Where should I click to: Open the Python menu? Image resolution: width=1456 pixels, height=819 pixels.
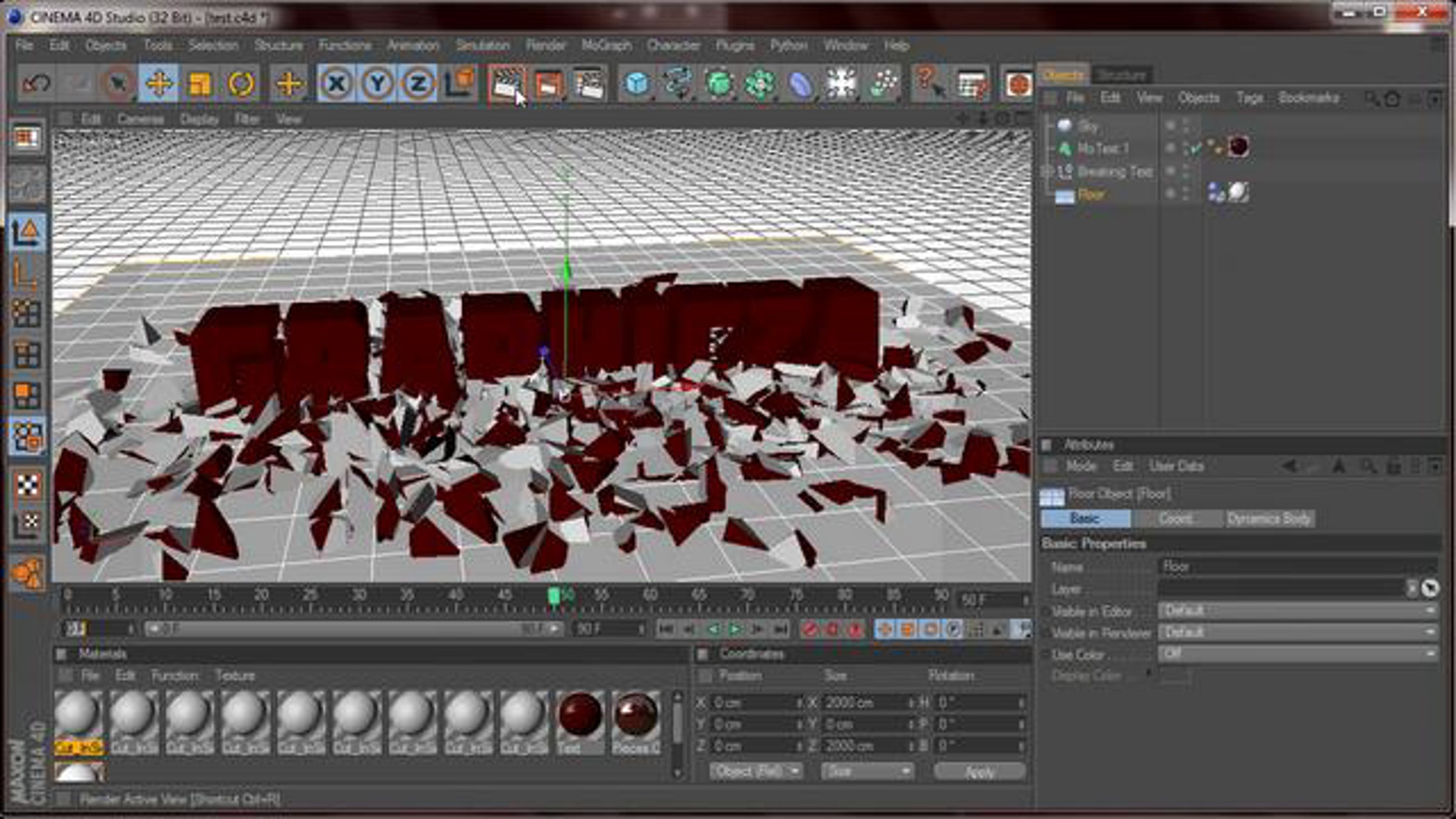click(x=789, y=45)
